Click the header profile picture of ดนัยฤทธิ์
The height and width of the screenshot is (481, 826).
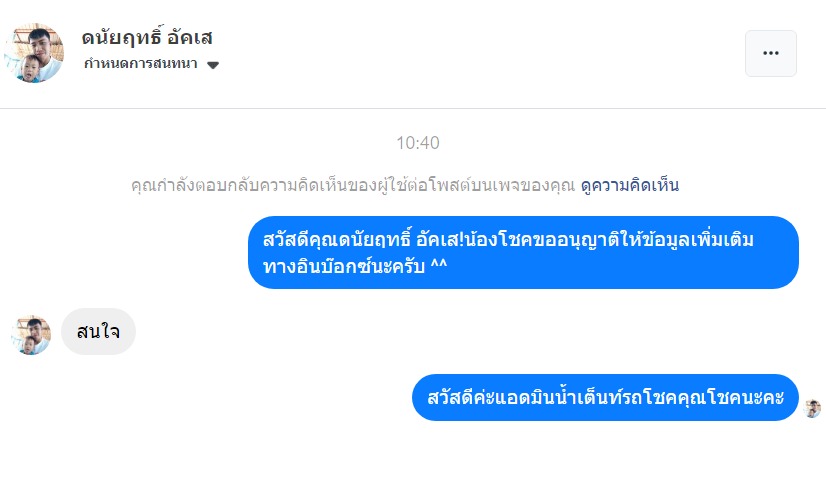click(33, 53)
